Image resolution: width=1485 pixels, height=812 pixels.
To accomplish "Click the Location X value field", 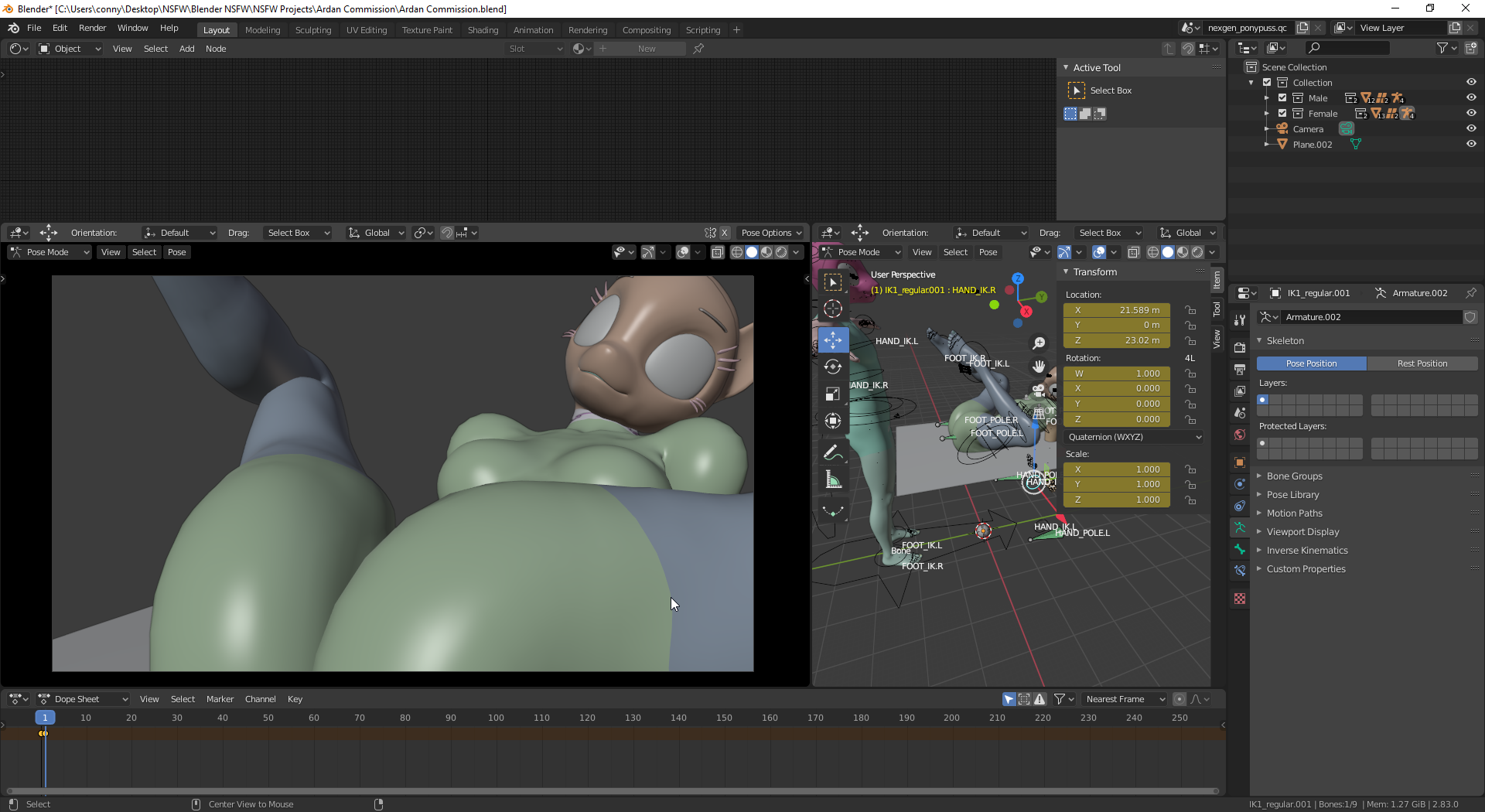I will click(1117, 310).
